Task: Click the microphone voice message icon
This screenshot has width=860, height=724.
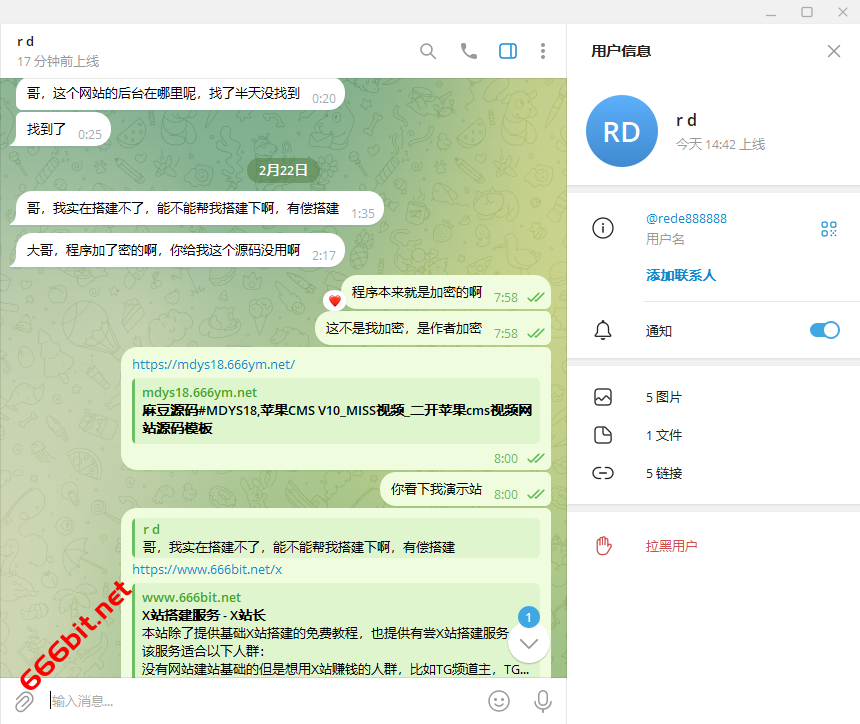Action: point(542,701)
